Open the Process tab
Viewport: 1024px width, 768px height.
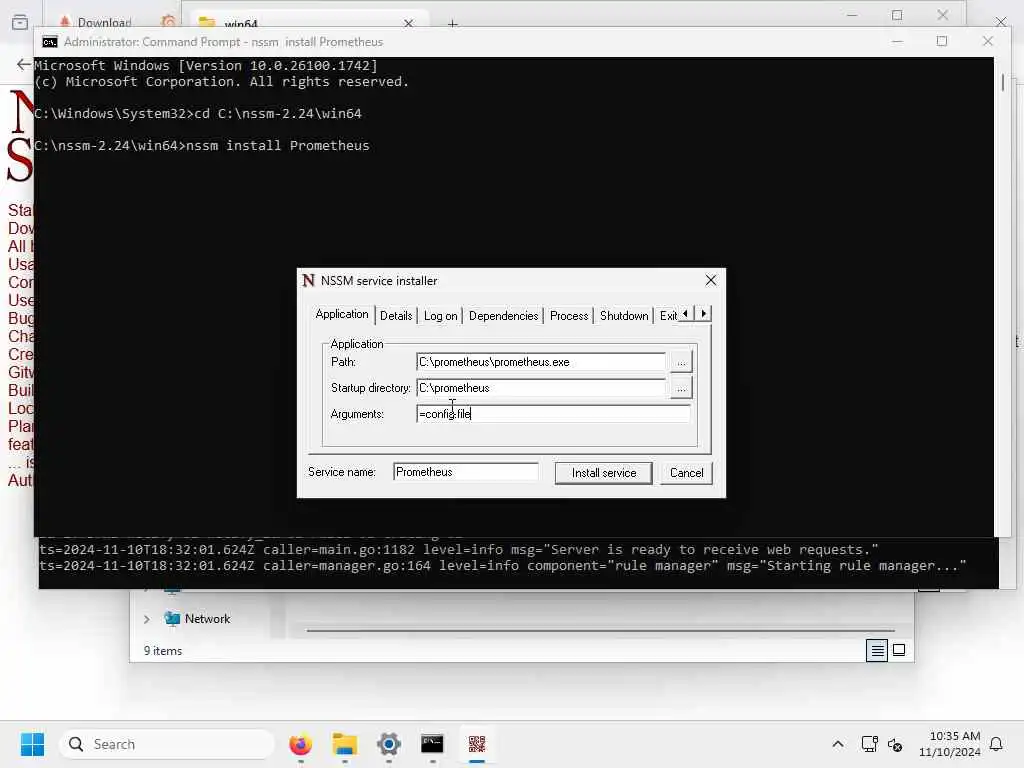[x=569, y=316]
